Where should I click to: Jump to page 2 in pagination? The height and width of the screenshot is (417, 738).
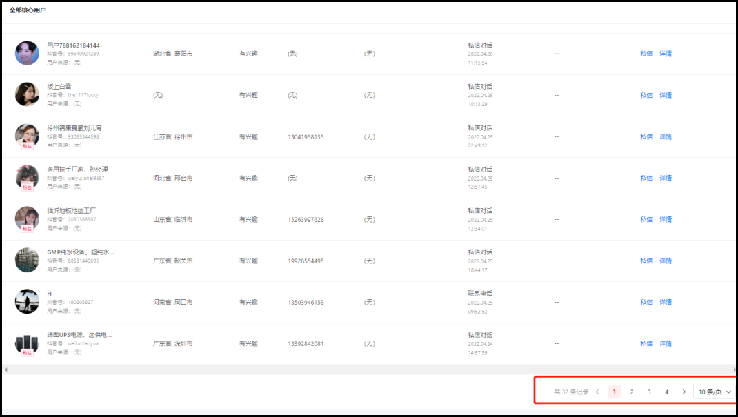coord(632,392)
